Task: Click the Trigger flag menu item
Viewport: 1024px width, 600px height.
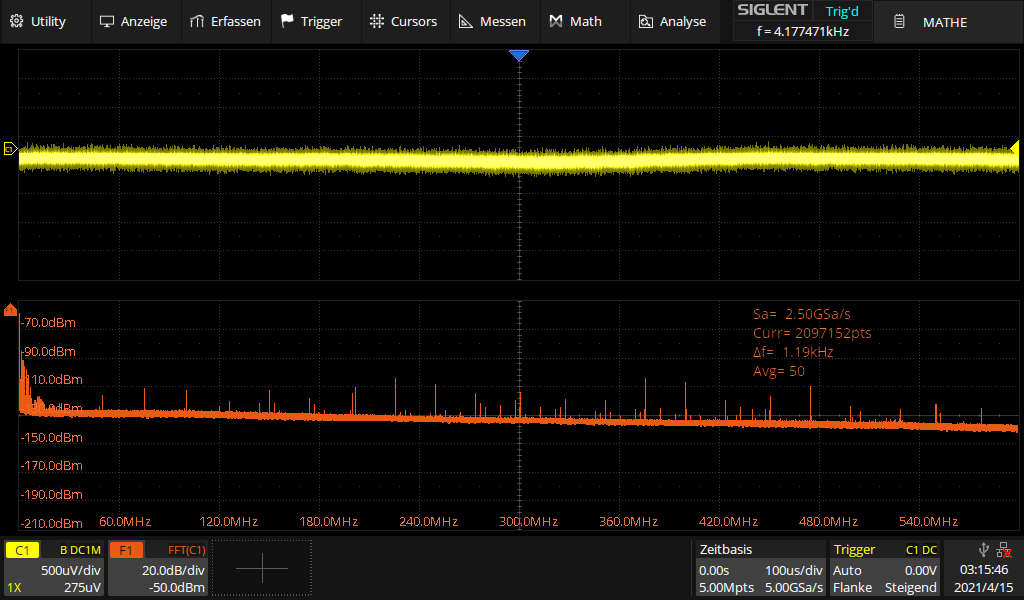Action: pos(311,21)
